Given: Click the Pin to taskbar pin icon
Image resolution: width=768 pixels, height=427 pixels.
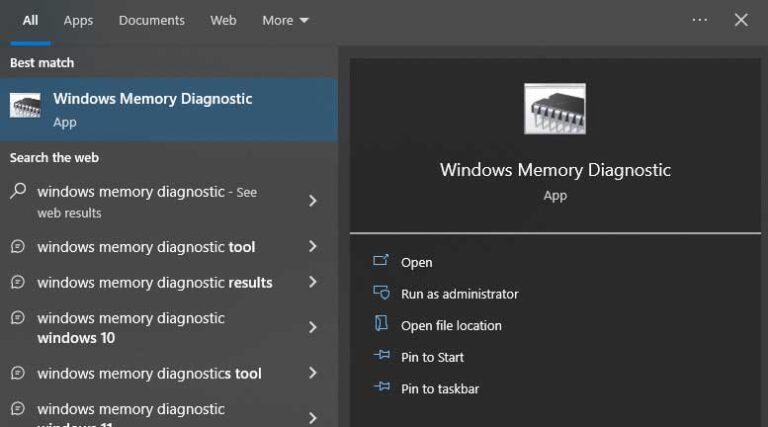Looking at the screenshot, I should [380, 388].
